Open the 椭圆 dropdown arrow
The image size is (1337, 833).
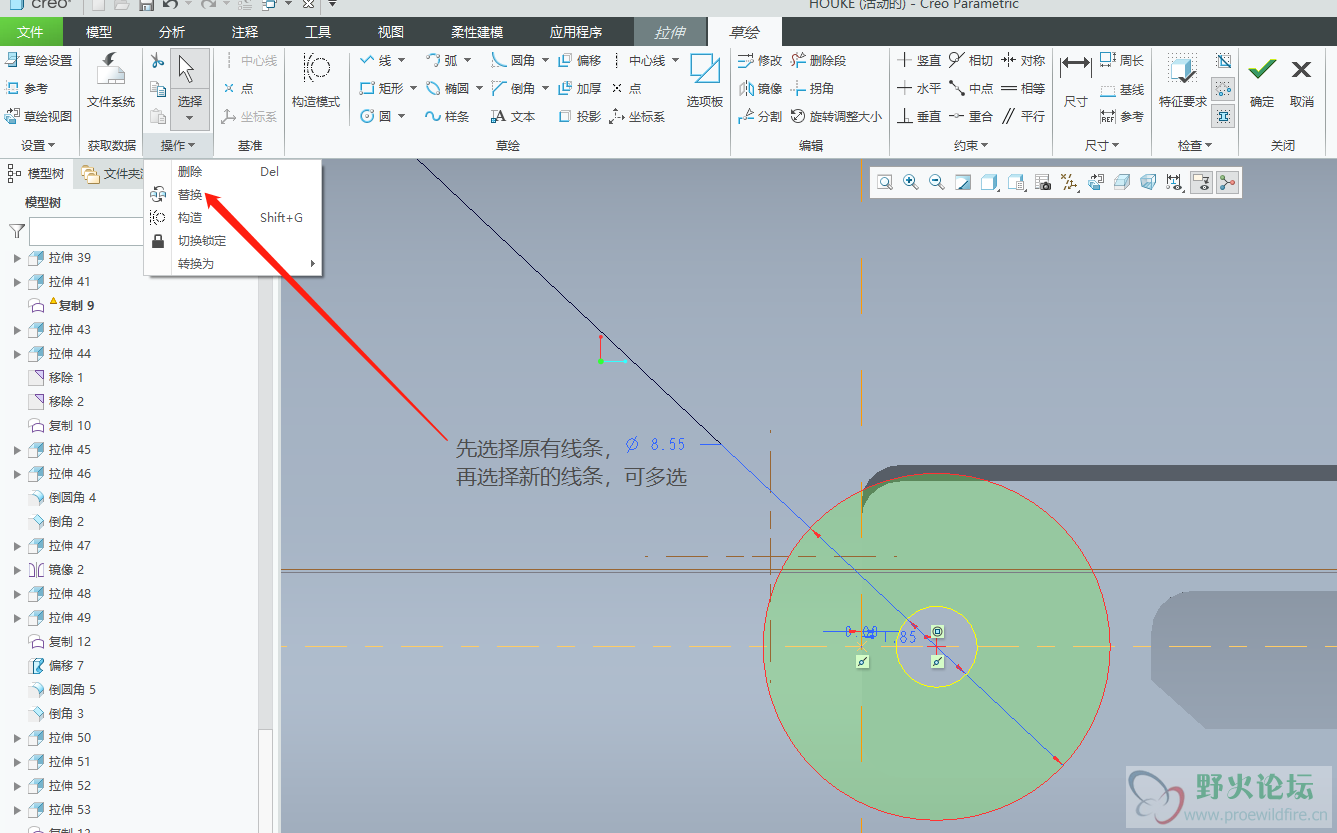coord(479,88)
